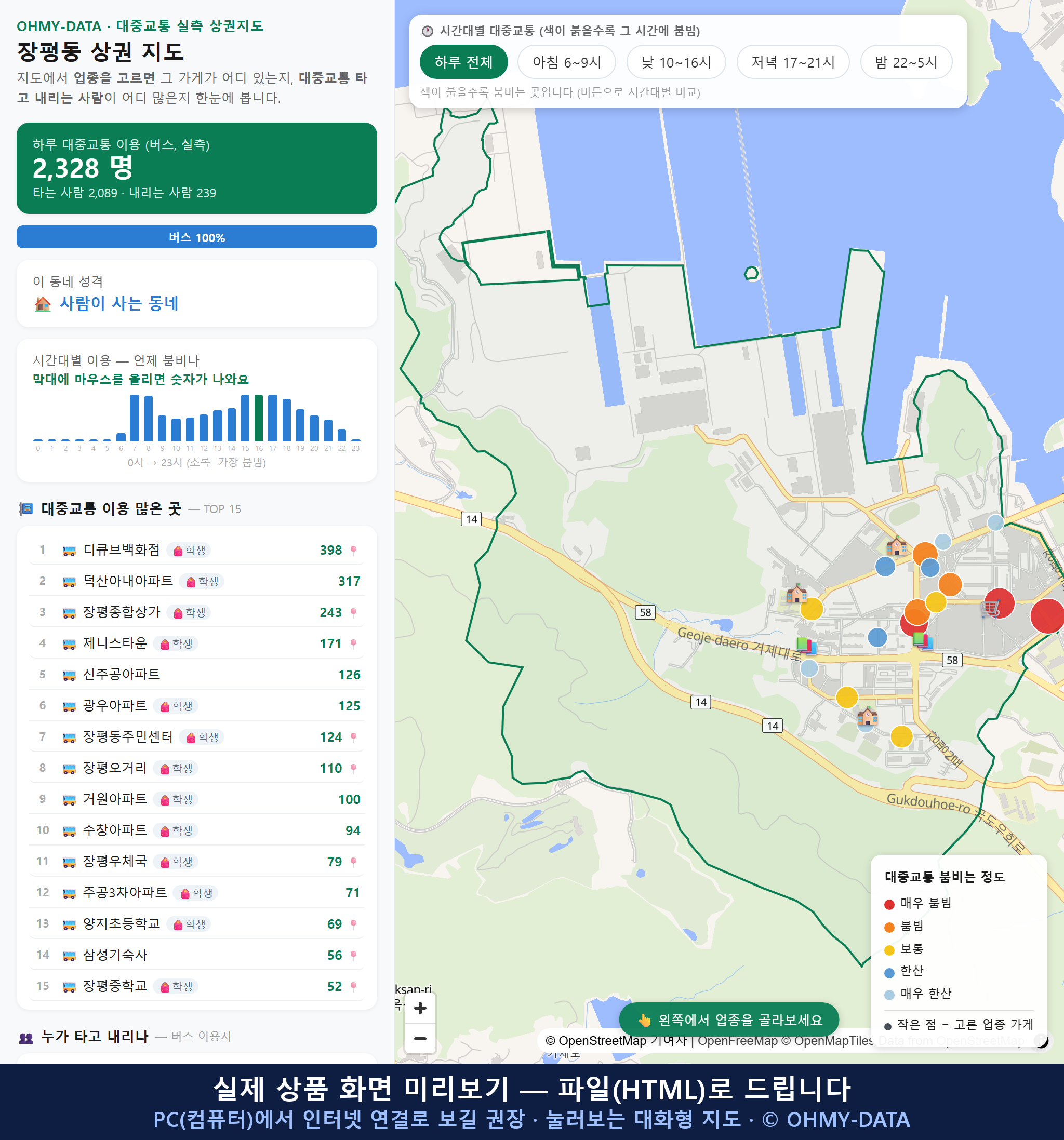The width and height of the screenshot is (1064, 1140).
Task: Click map pin for 장평동주민센터 row
Action: (353, 737)
